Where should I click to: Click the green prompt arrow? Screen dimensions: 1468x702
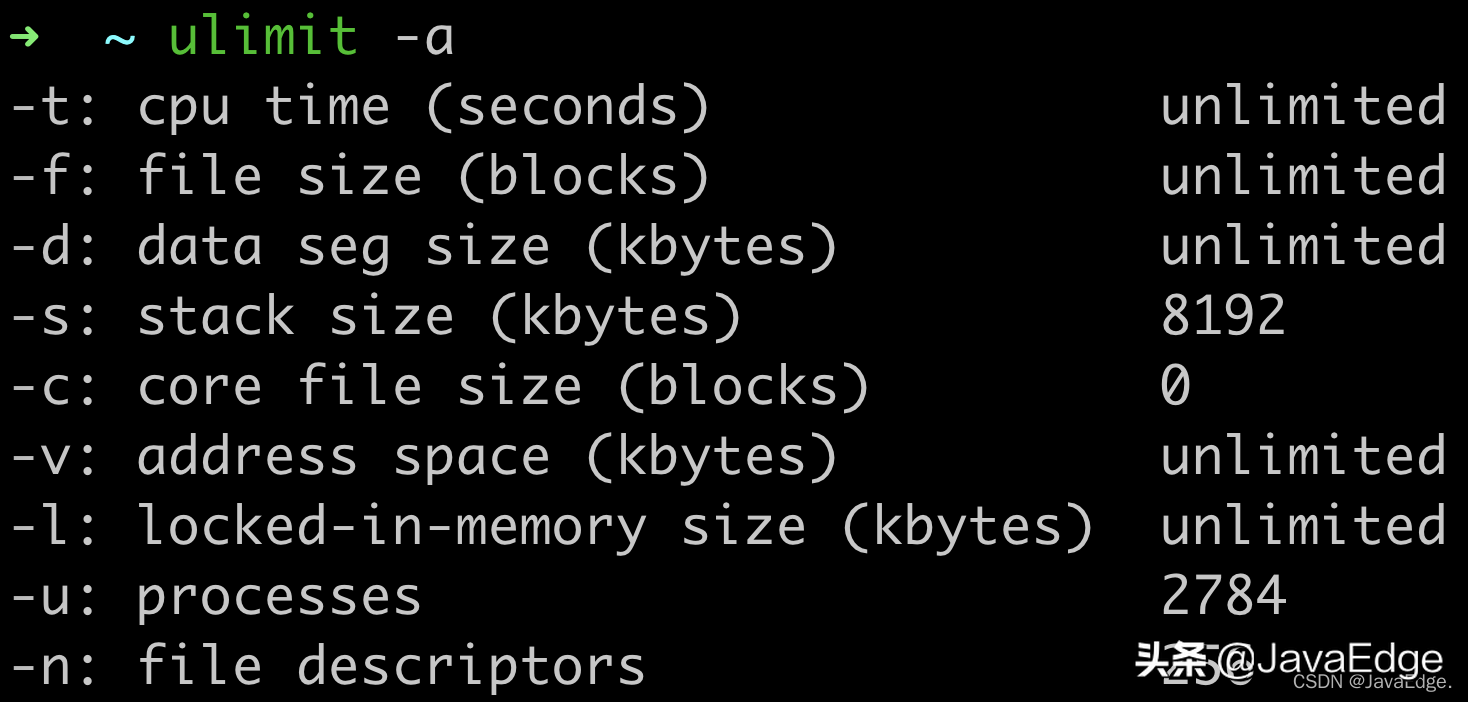[x=25, y=38]
